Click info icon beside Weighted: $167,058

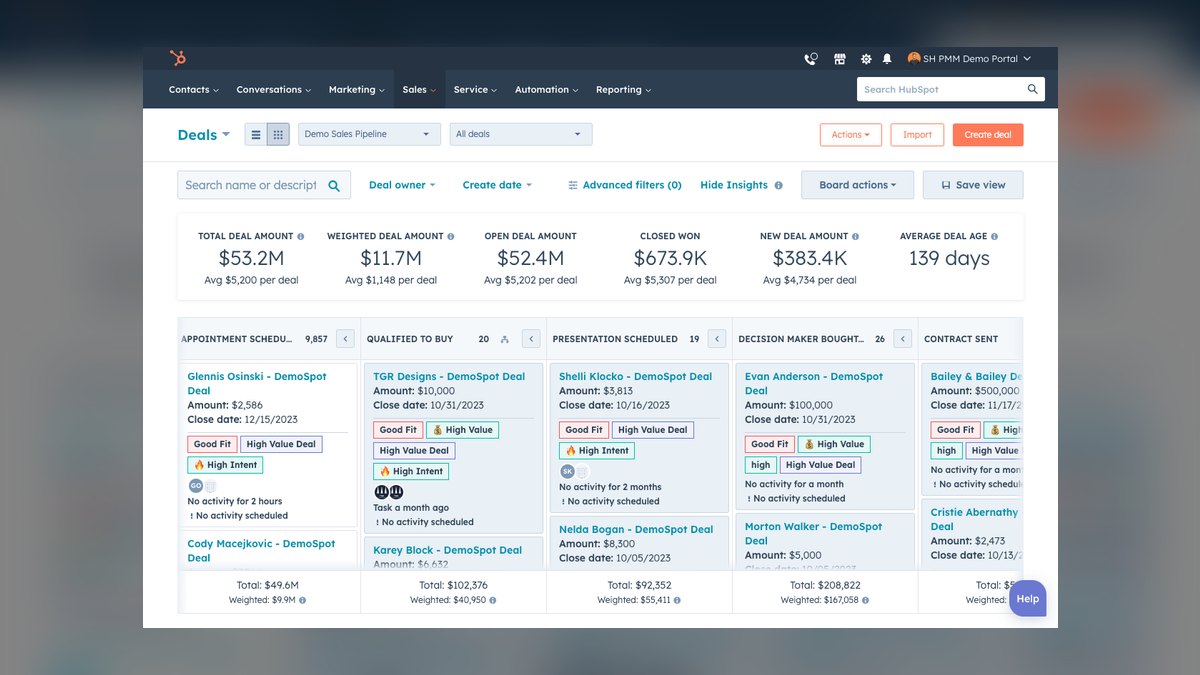click(865, 600)
